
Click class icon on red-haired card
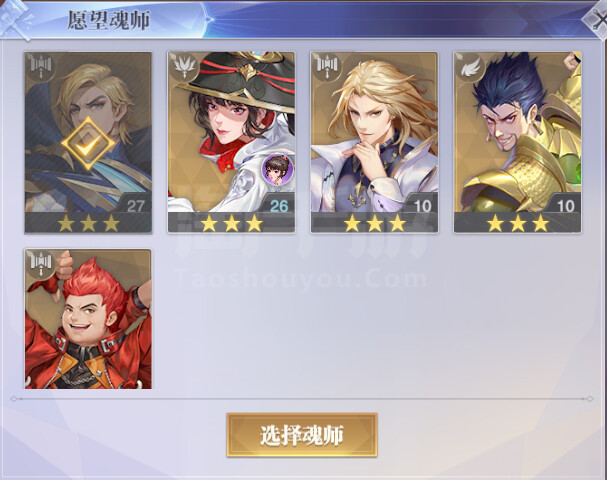[41, 264]
